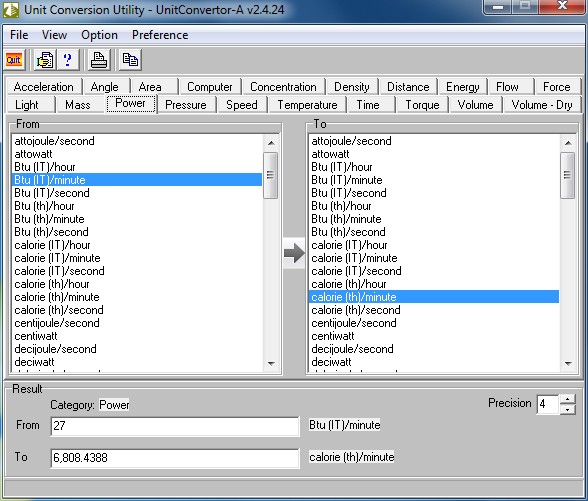Viewport: 588px width, 501px height.
Task: Click the To result field
Action: pos(175,458)
